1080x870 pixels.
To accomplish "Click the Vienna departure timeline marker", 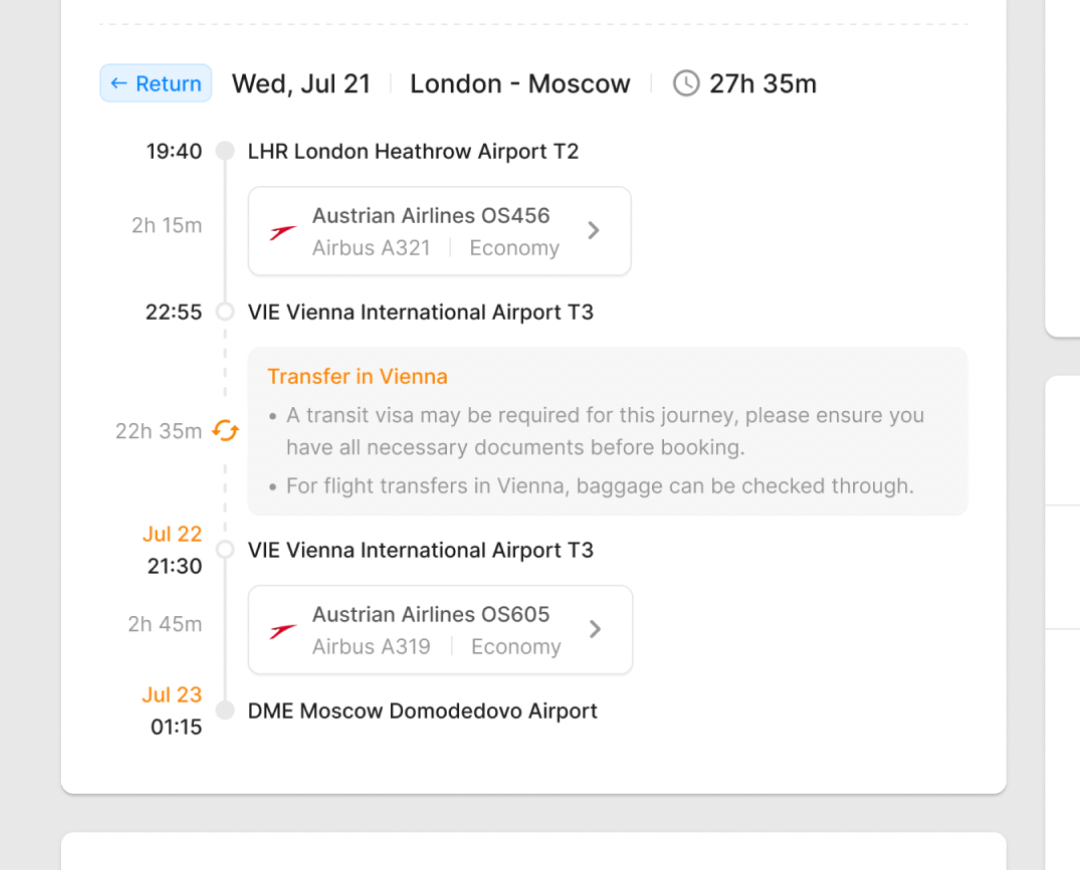I will coord(225,550).
